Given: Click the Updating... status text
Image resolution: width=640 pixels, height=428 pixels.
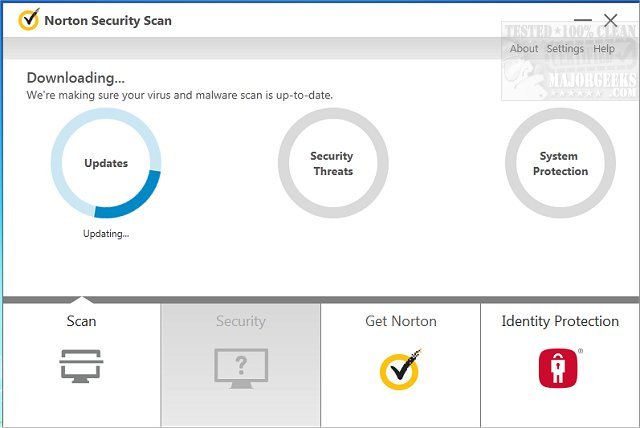Looking at the screenshot, I should coord(106,234).
